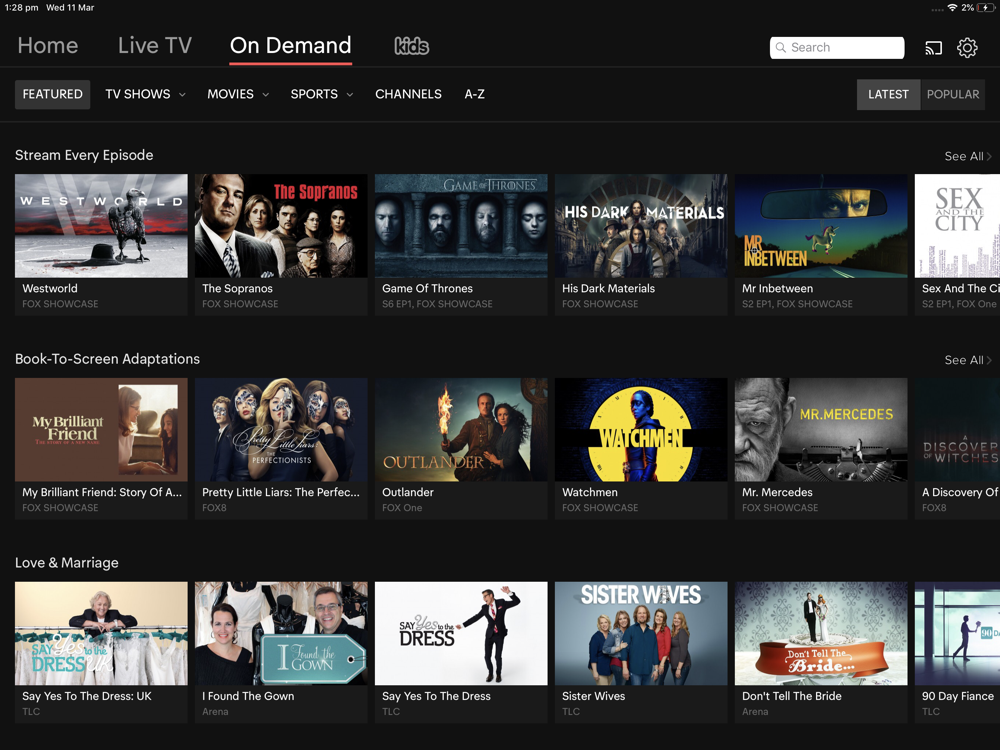Switch to the Live TV tab

pos(154,45)
